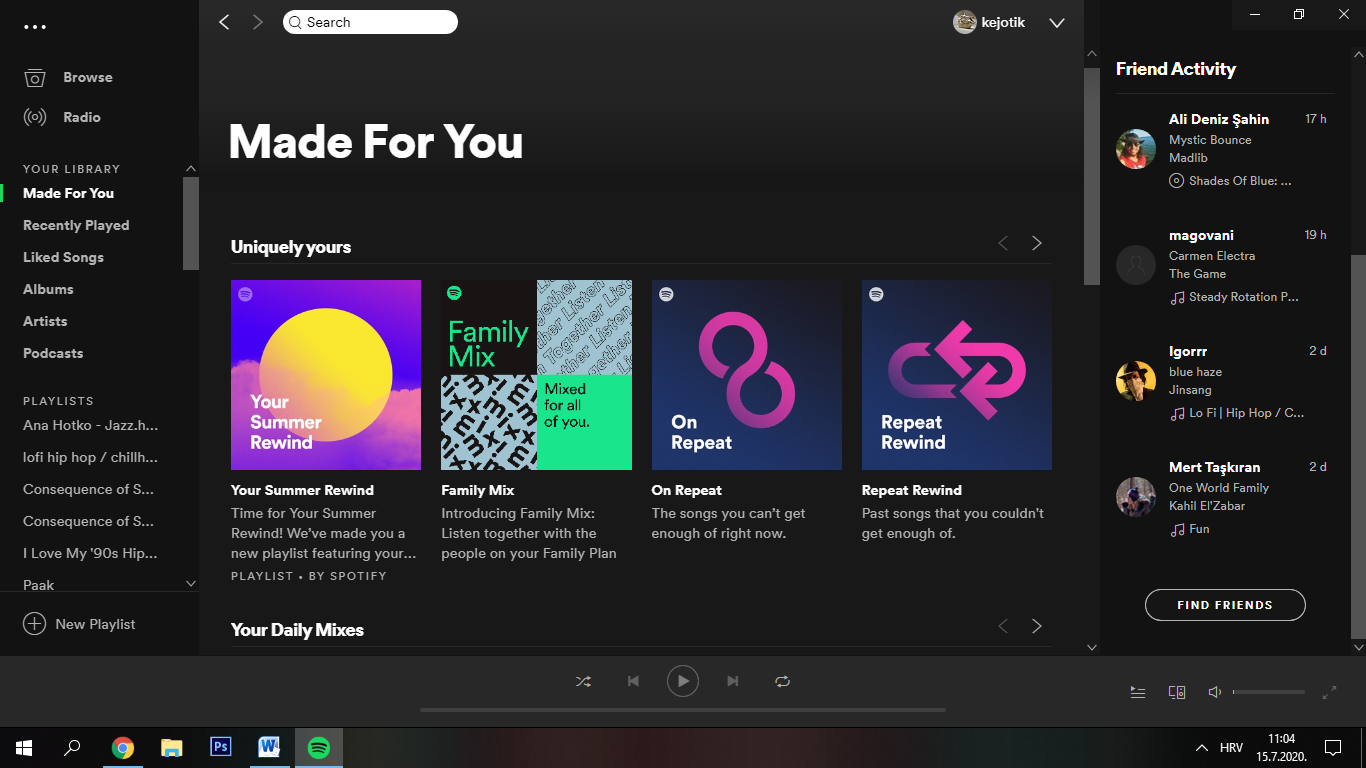Open Browse in the sidebar
The height and width of the screenshot is (768, 1366).
tap(88, 77)
